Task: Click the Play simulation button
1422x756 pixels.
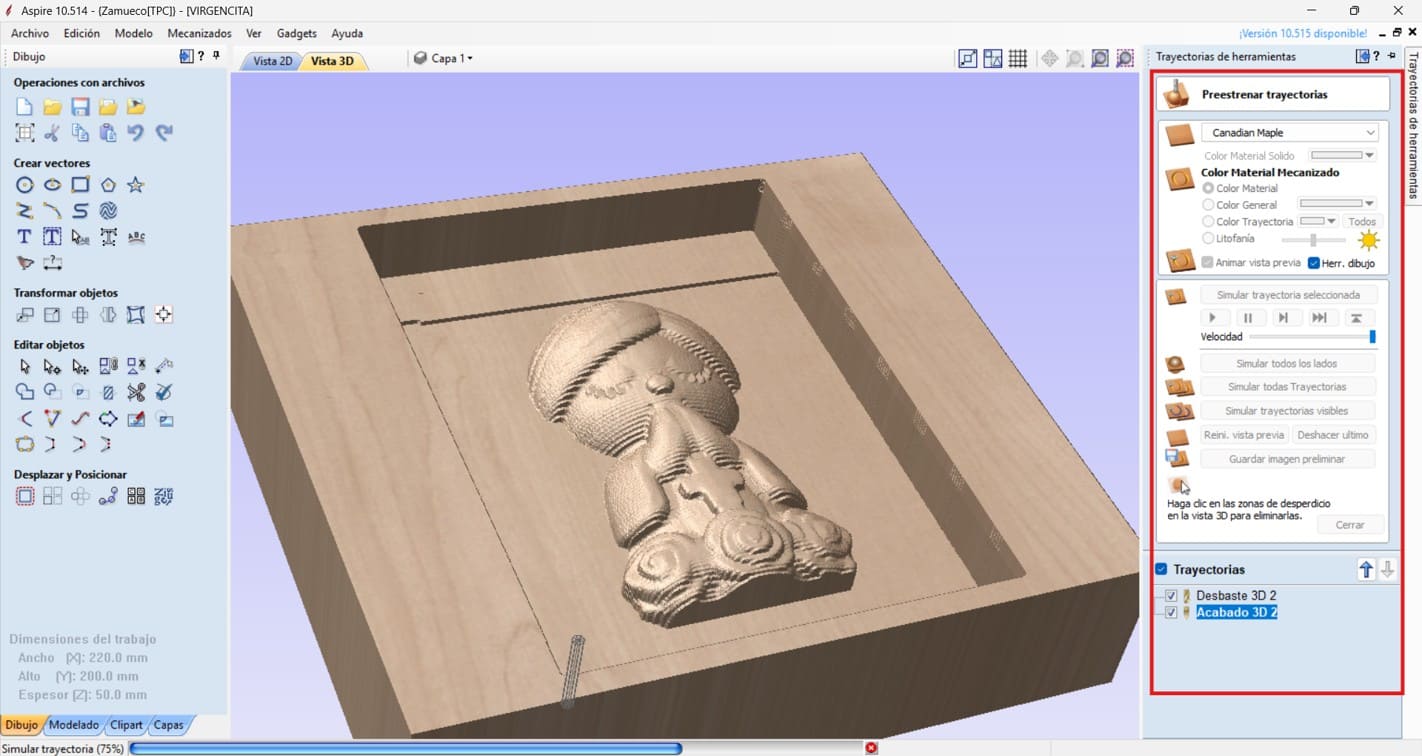Action: 1213,318
